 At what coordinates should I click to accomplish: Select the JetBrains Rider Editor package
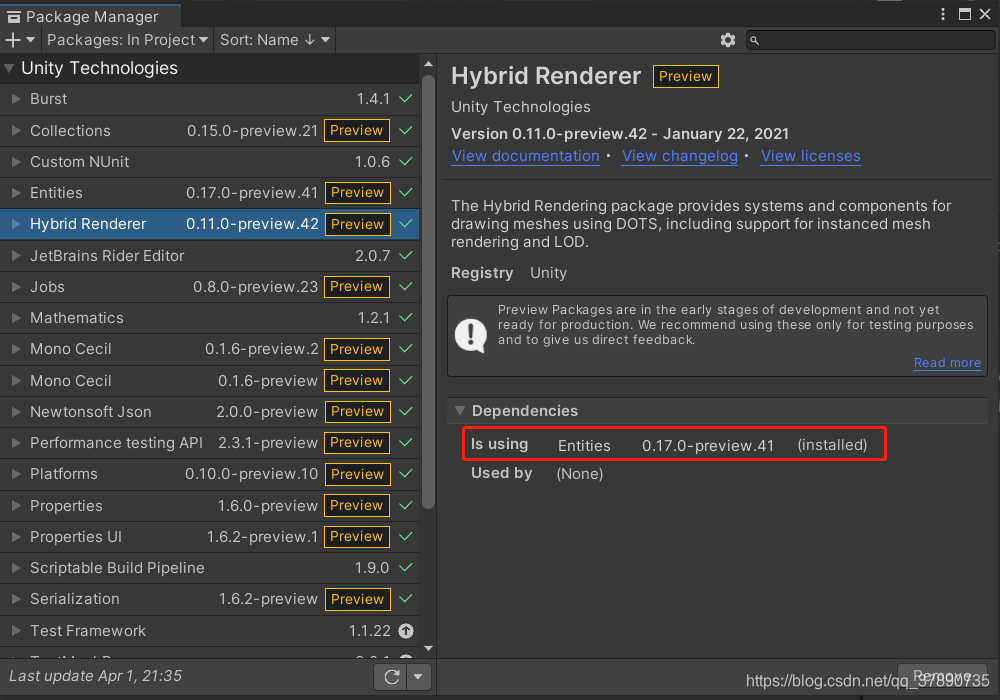209,256
